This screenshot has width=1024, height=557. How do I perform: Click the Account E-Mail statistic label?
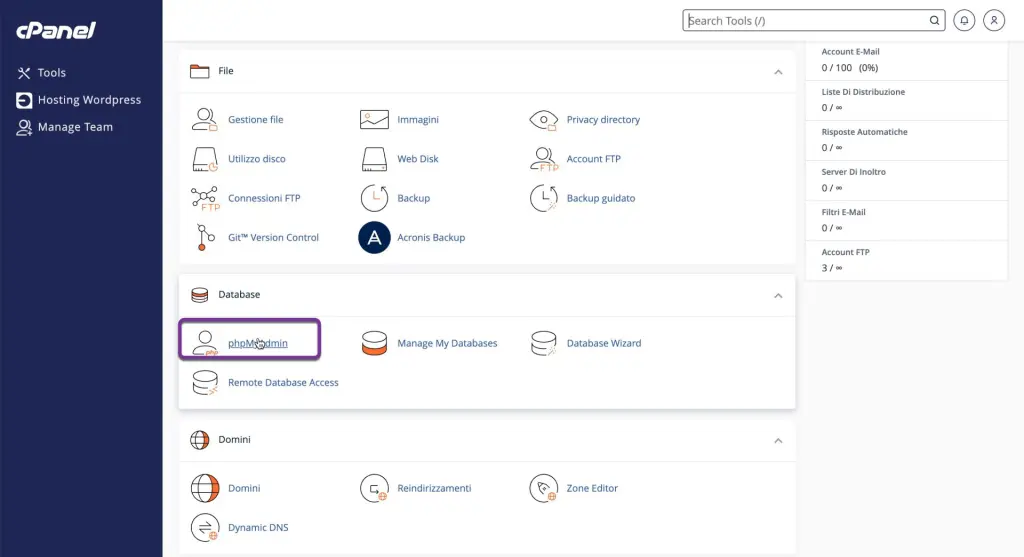click(850, 52)
